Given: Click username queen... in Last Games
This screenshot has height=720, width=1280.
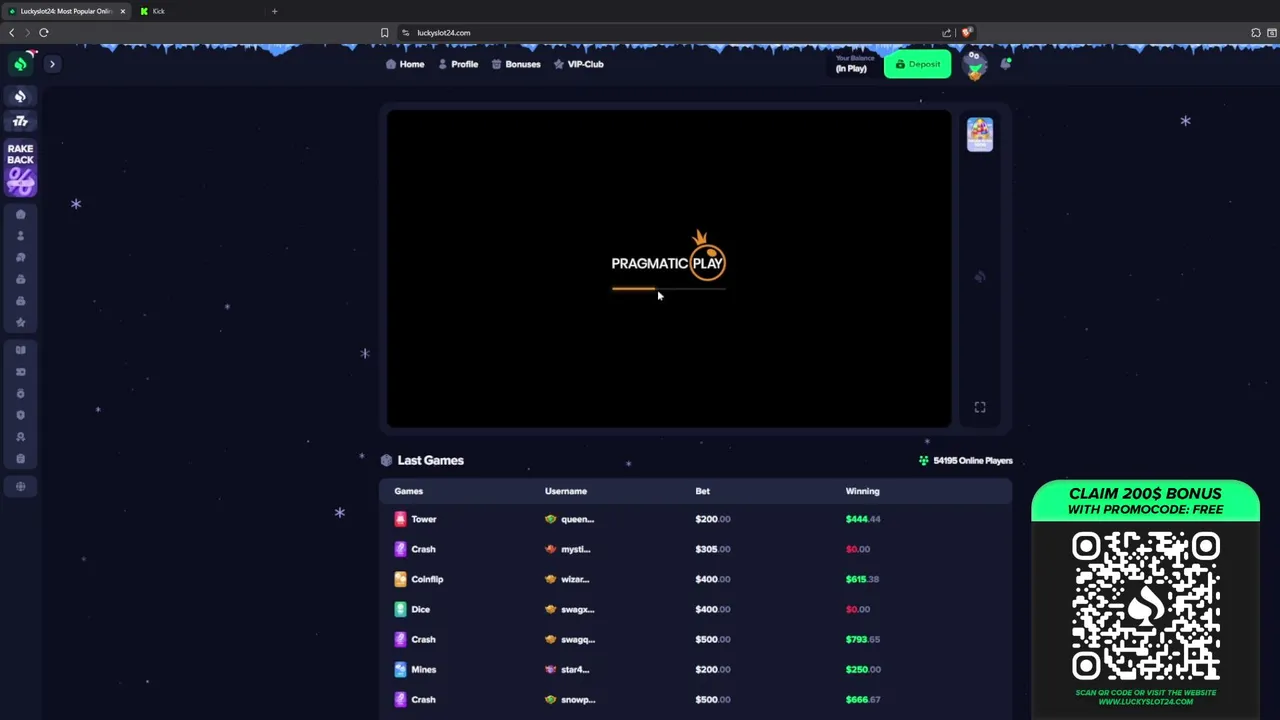Looking at the screenshot, I should click(x=577, y=519).
